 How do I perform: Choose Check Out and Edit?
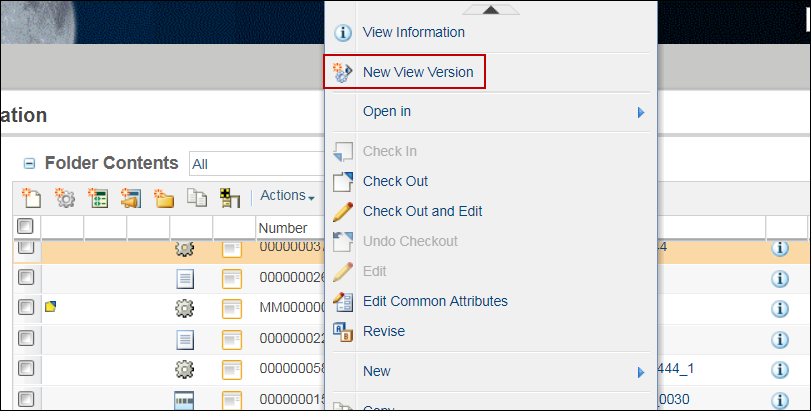click(422, 211)
